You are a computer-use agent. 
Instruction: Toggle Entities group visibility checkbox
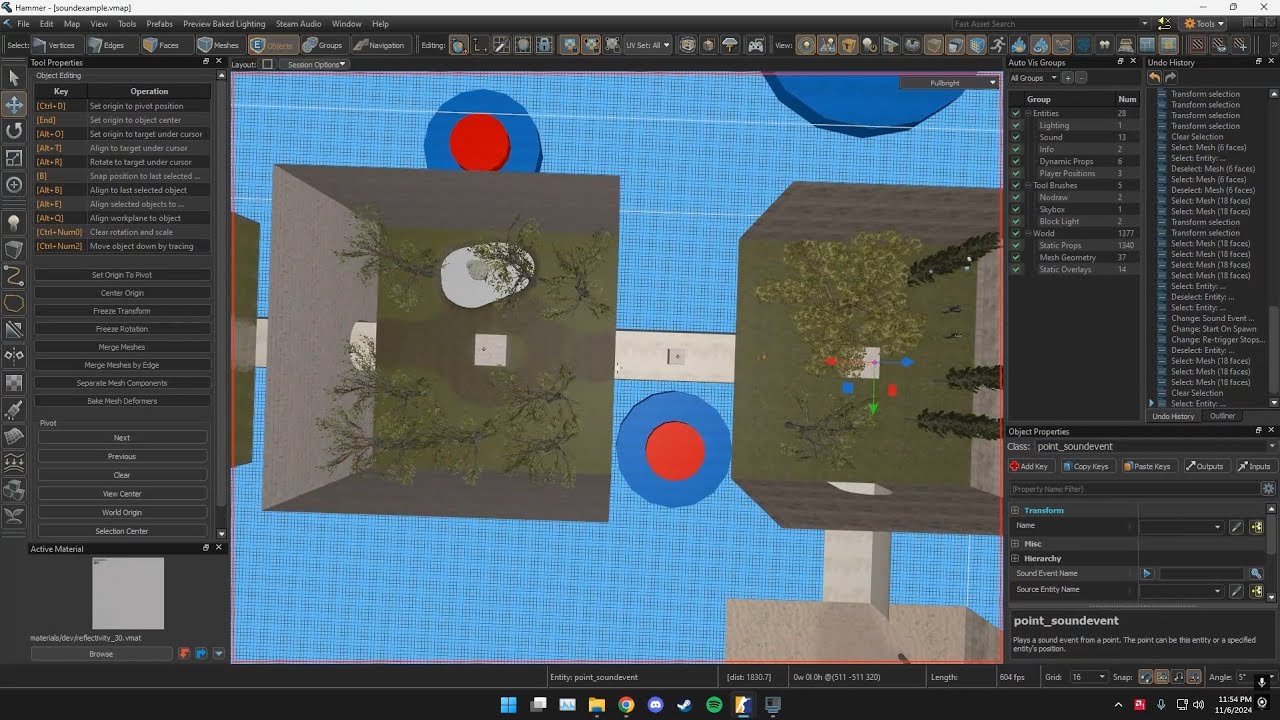coord(1015,114)
